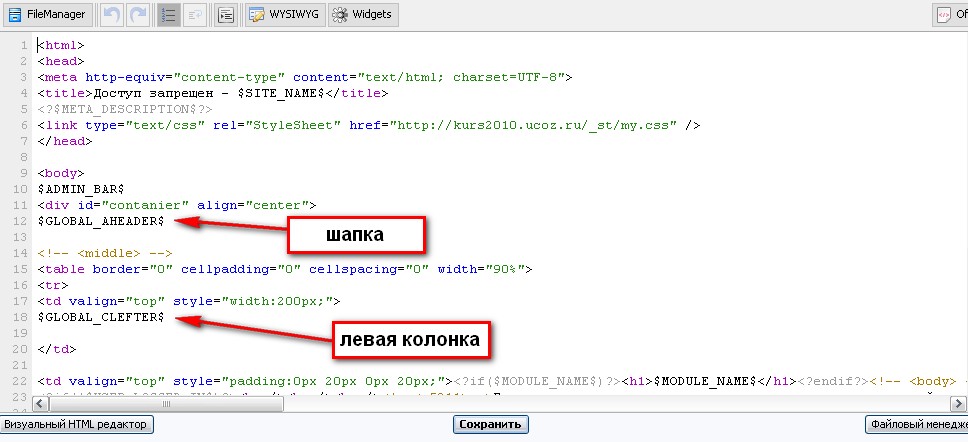Click line number 13 in the gutter
The height and width of the screenshot is (442, 968).
(x=20, y=238)
